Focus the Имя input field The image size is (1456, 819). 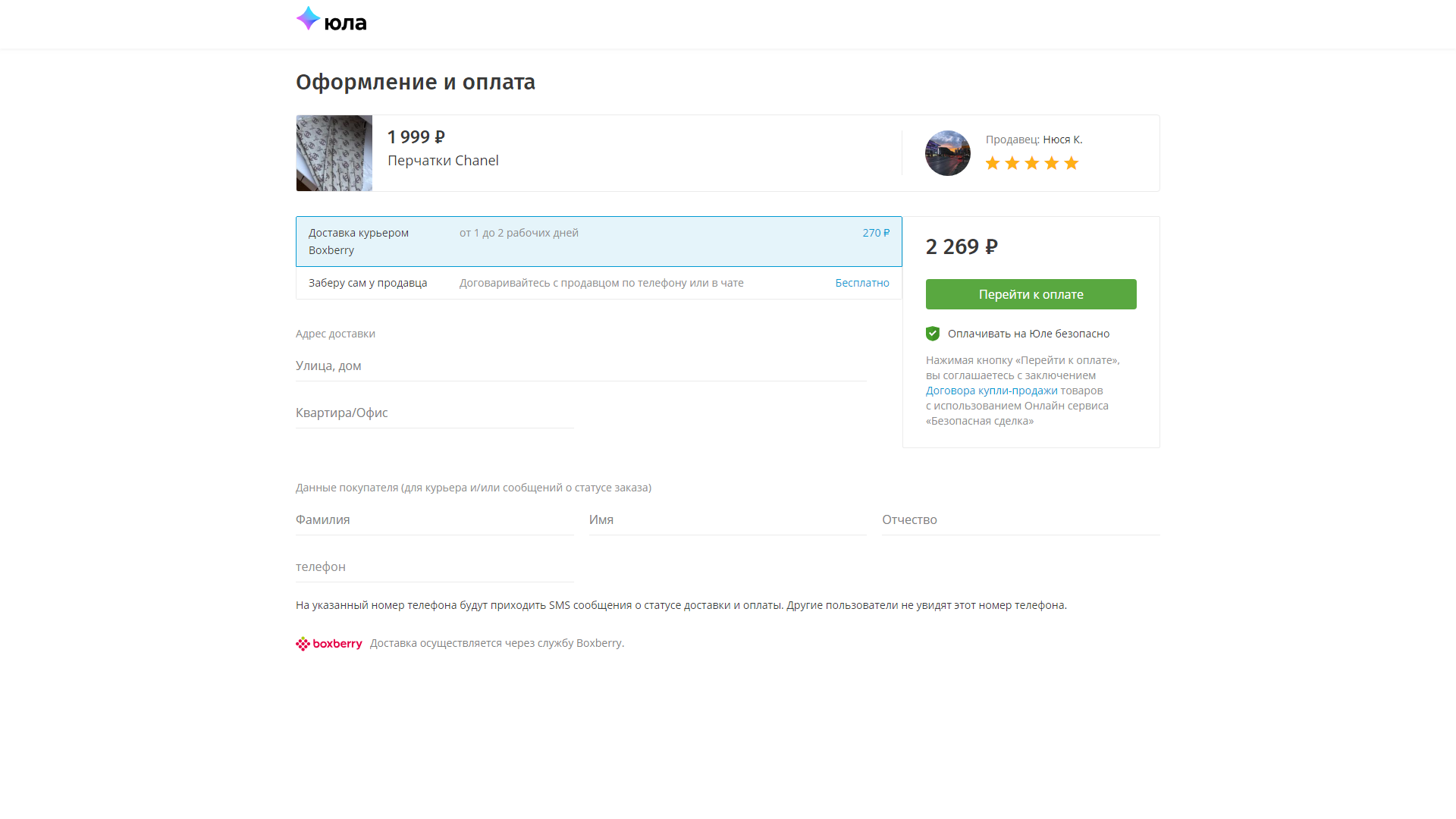(x=728, y=520)
